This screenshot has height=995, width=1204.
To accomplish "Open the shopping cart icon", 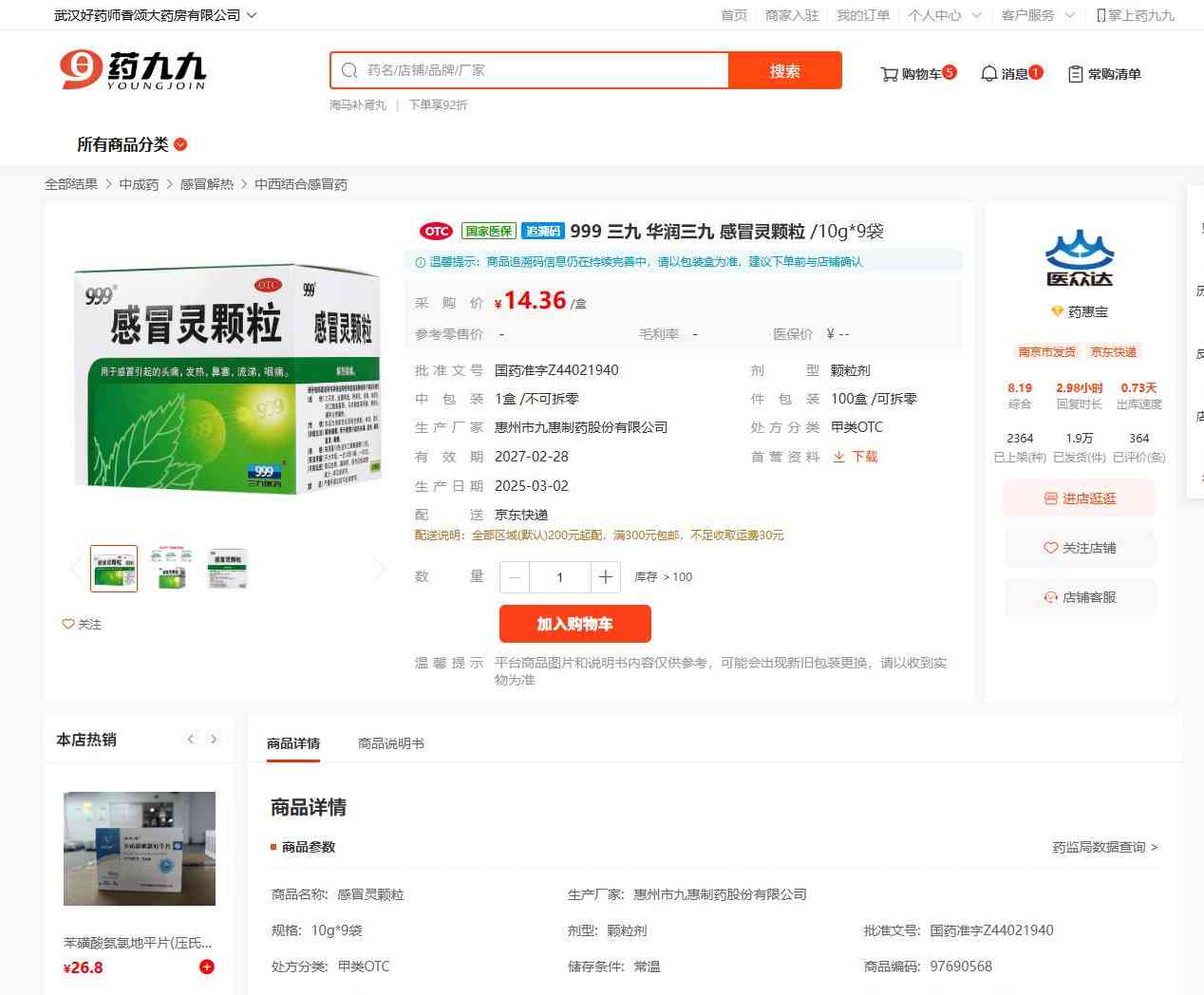I will click(889, 74).
